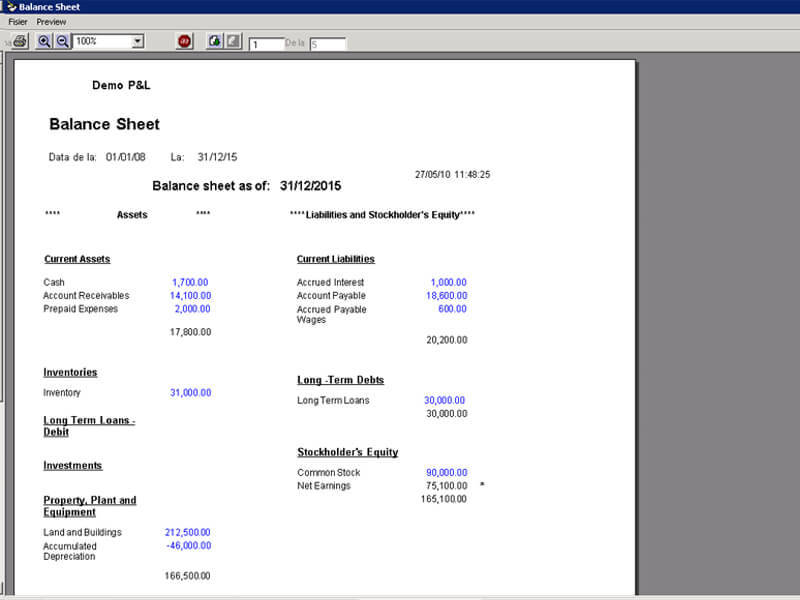Viewport: 800px width, 600px height.
Task: Click the start date 01/01/08
Action: 126,157
